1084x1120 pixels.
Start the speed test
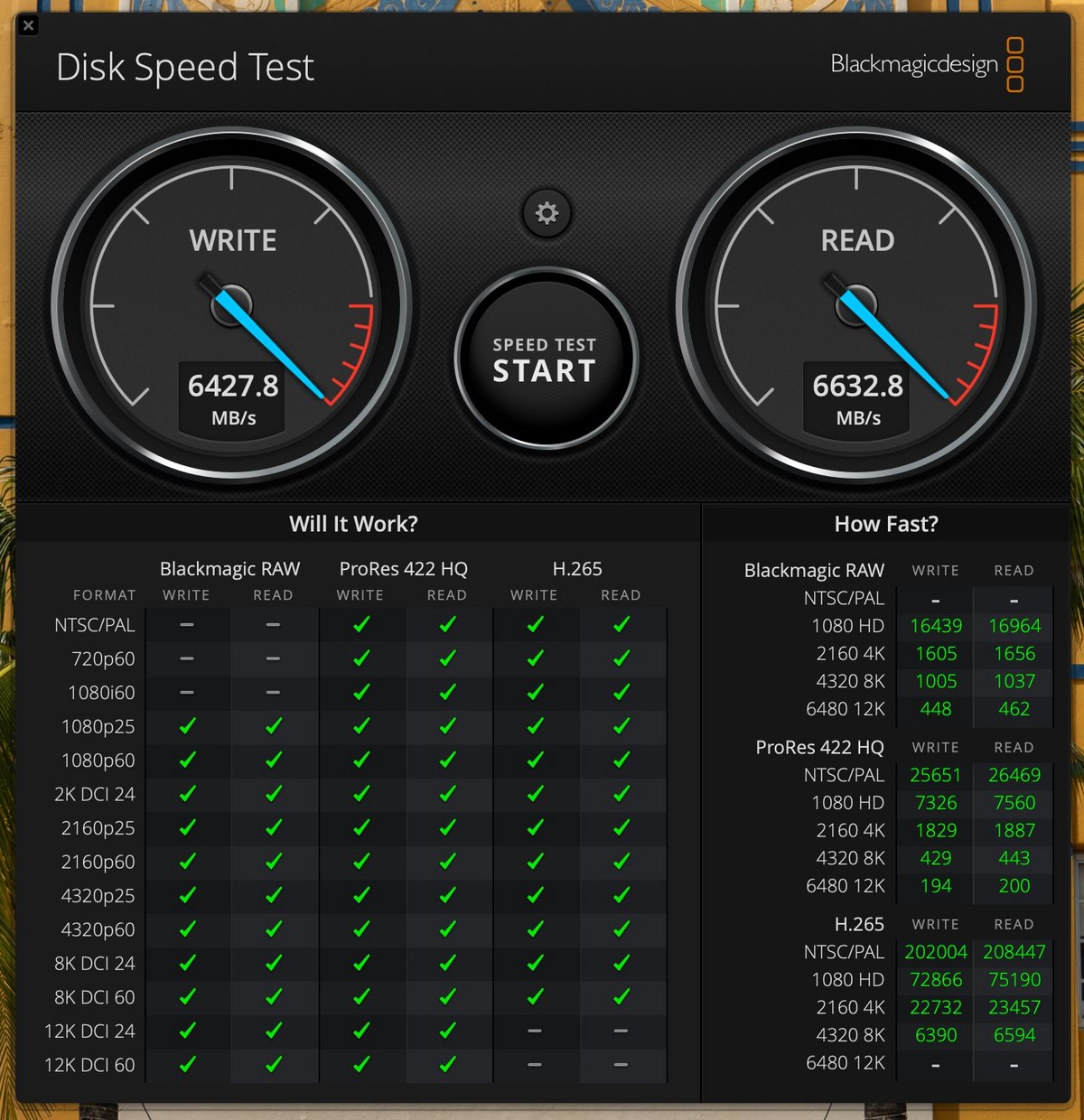coord(546,359)
